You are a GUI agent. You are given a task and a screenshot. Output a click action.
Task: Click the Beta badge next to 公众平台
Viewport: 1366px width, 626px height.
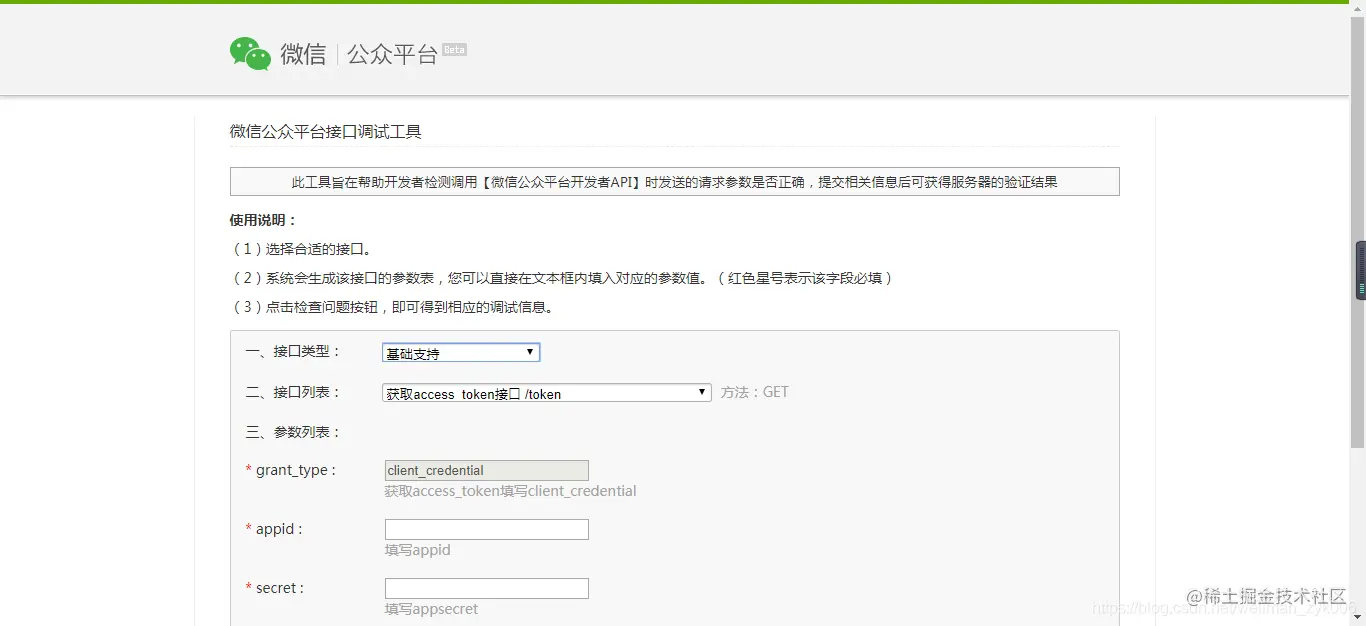455,49
